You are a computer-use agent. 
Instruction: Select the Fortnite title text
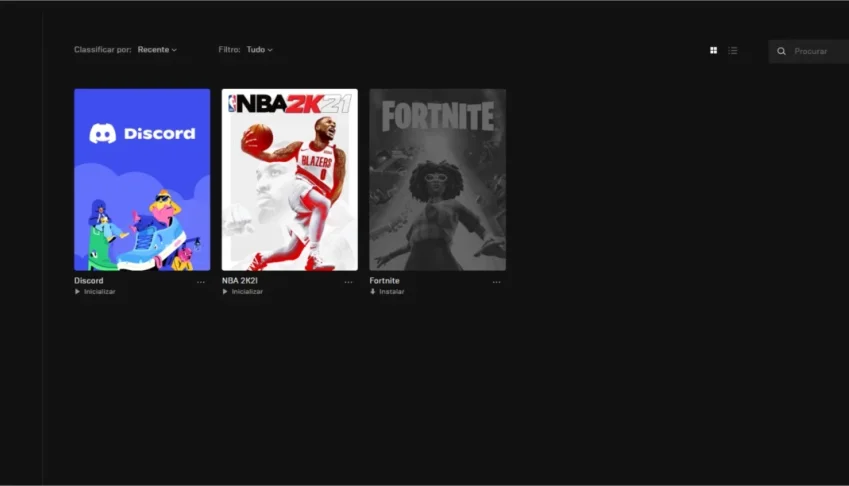click(x=384, y=280)
